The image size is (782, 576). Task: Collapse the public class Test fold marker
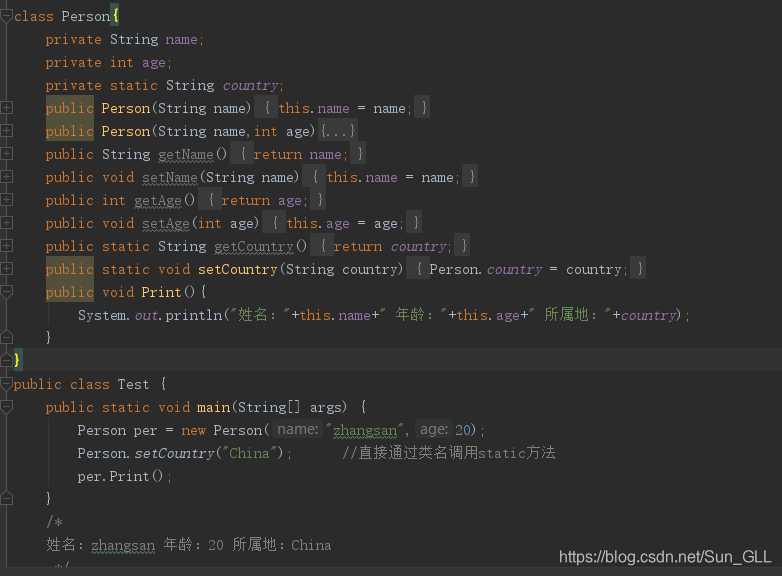6,384
